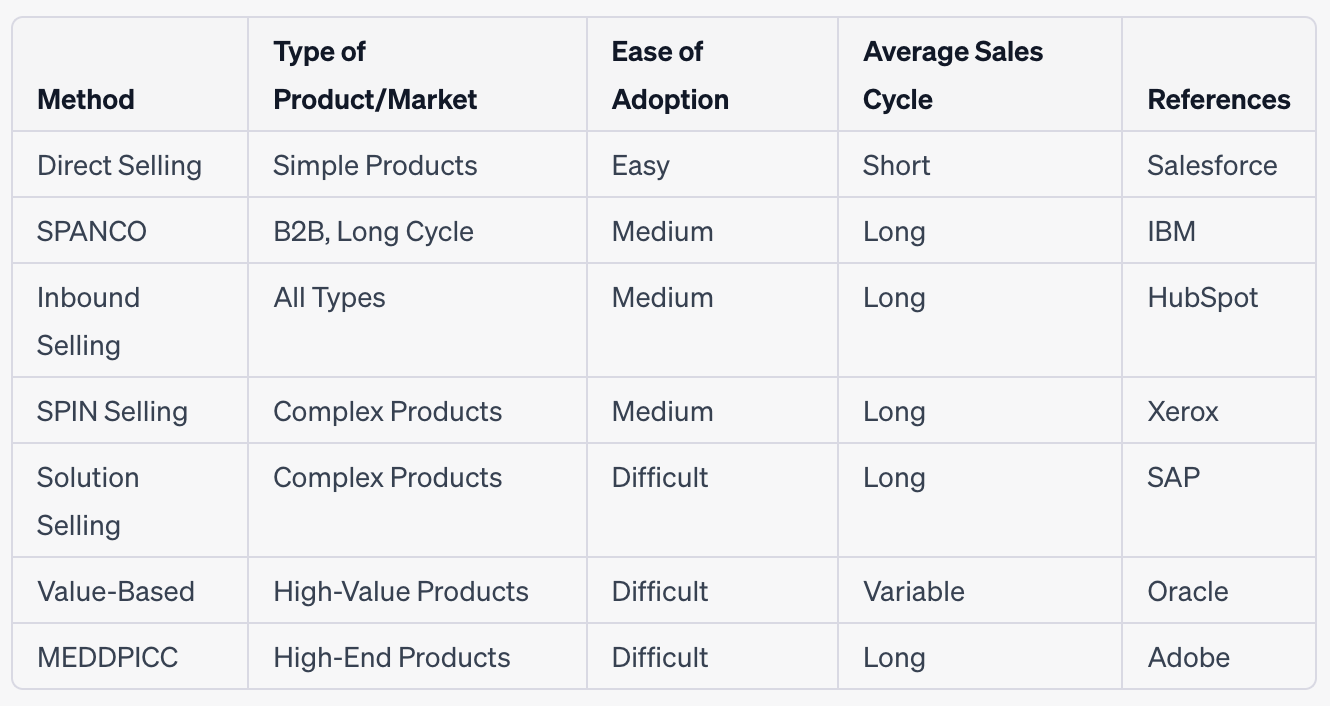This screenshot has height=706, width=1330.
Task: Click the HubSpot reference cell
Action: 1202,297
